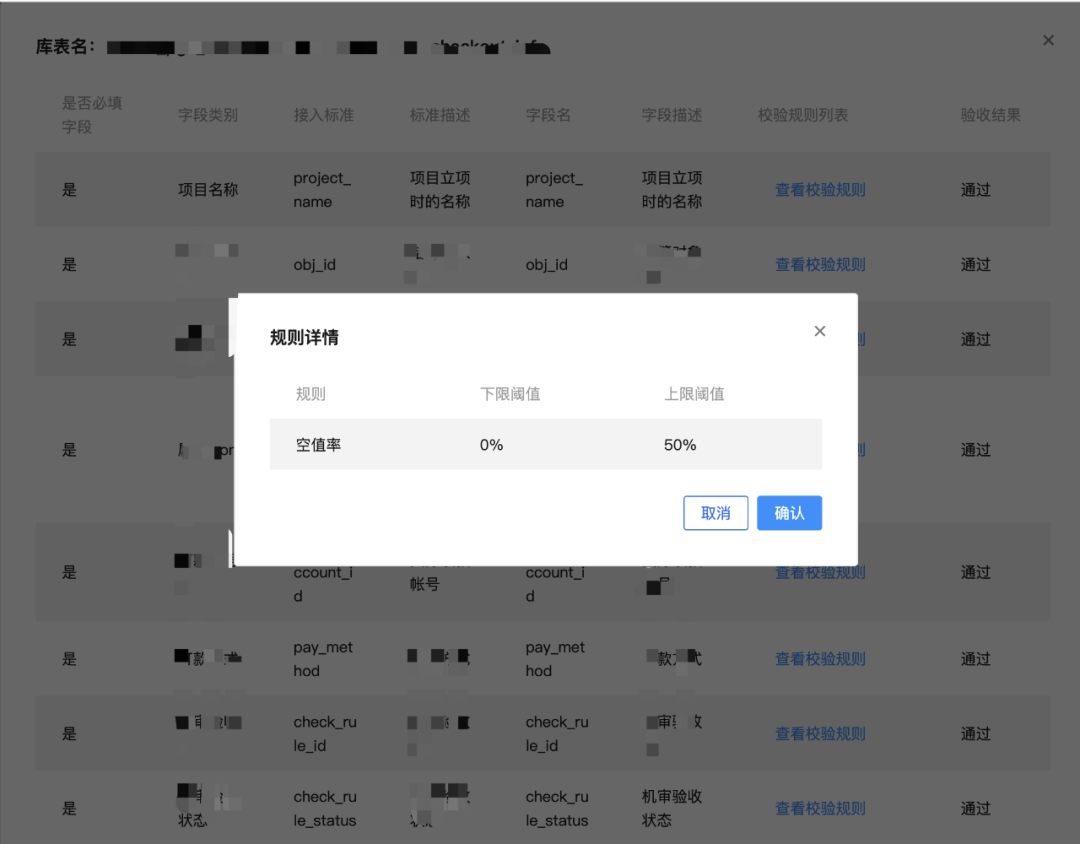Click 通过 result in pay_method row

point(975,659)
